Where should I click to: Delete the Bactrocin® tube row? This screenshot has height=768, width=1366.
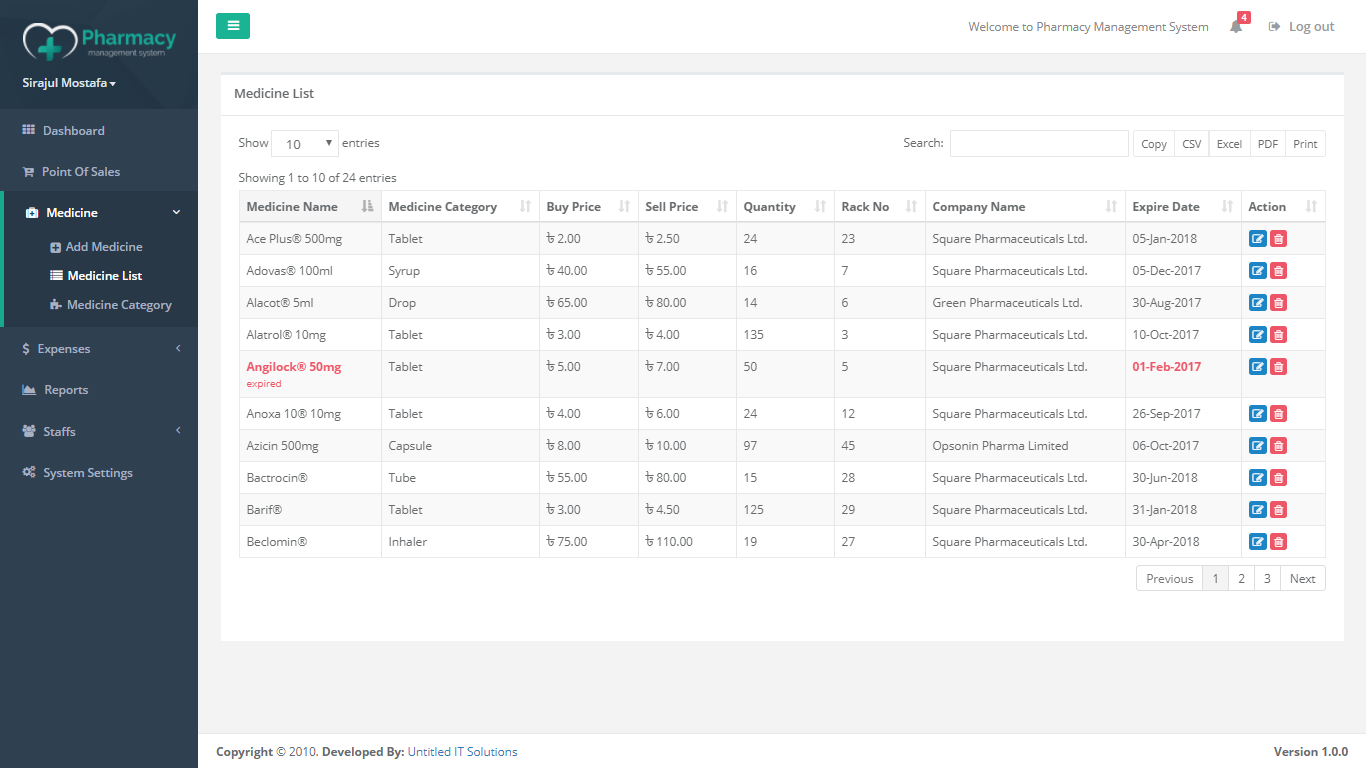[x=1279, y=478]
